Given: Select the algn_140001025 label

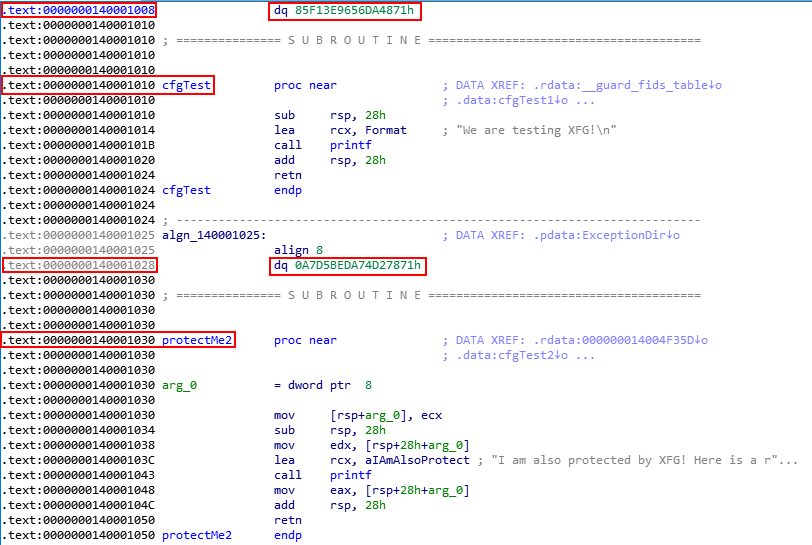Looking at the screenshot, I should click(x=214, y=235).
